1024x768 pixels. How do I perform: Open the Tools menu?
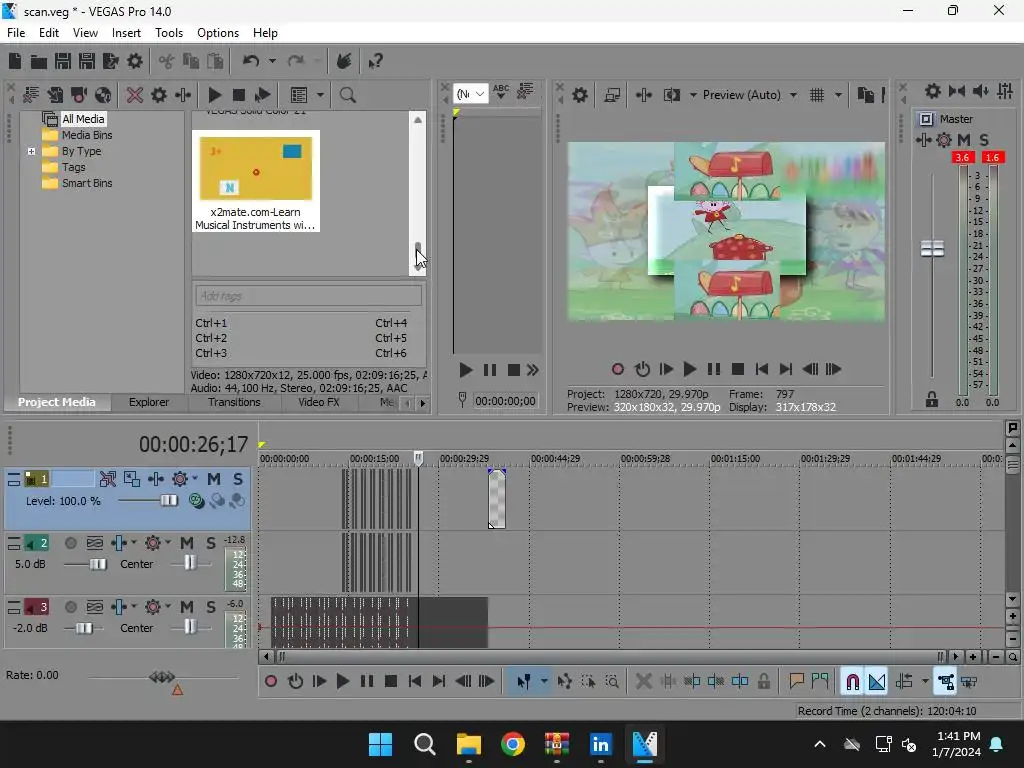168,33
